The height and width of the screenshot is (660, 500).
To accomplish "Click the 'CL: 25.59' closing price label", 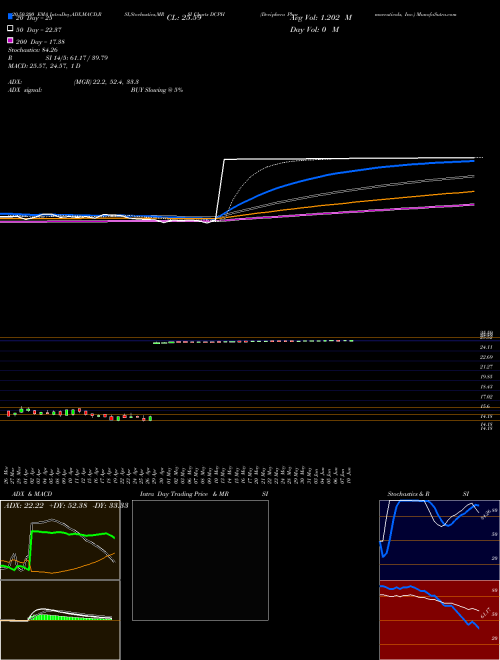I will click(x=184, y=18).
